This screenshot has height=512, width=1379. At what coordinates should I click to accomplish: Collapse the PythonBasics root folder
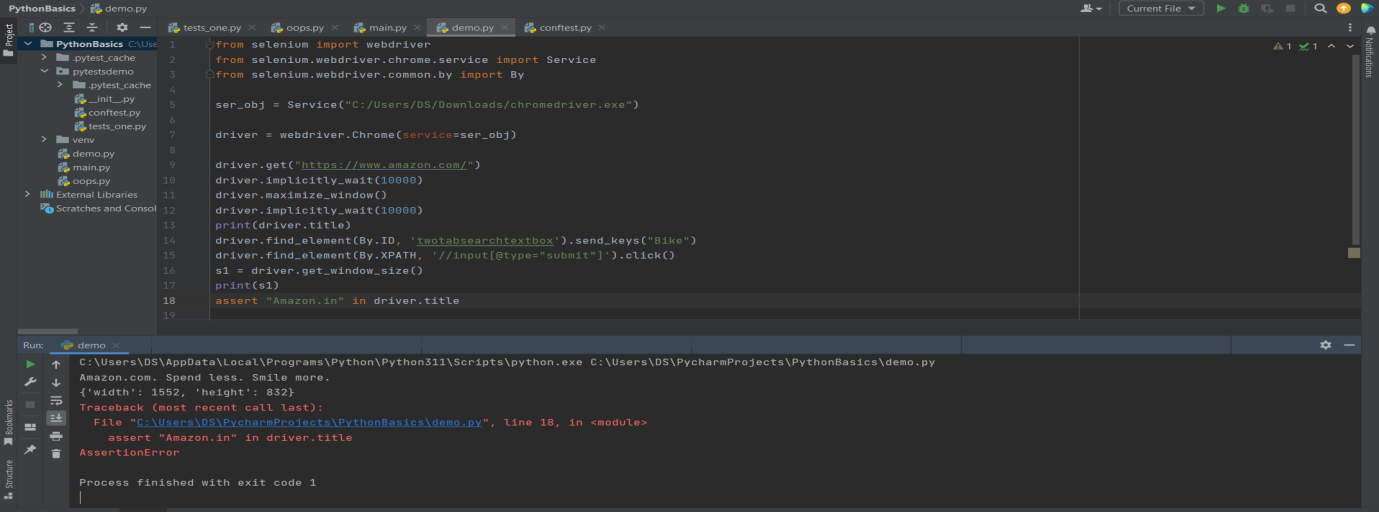pos(27,44)
